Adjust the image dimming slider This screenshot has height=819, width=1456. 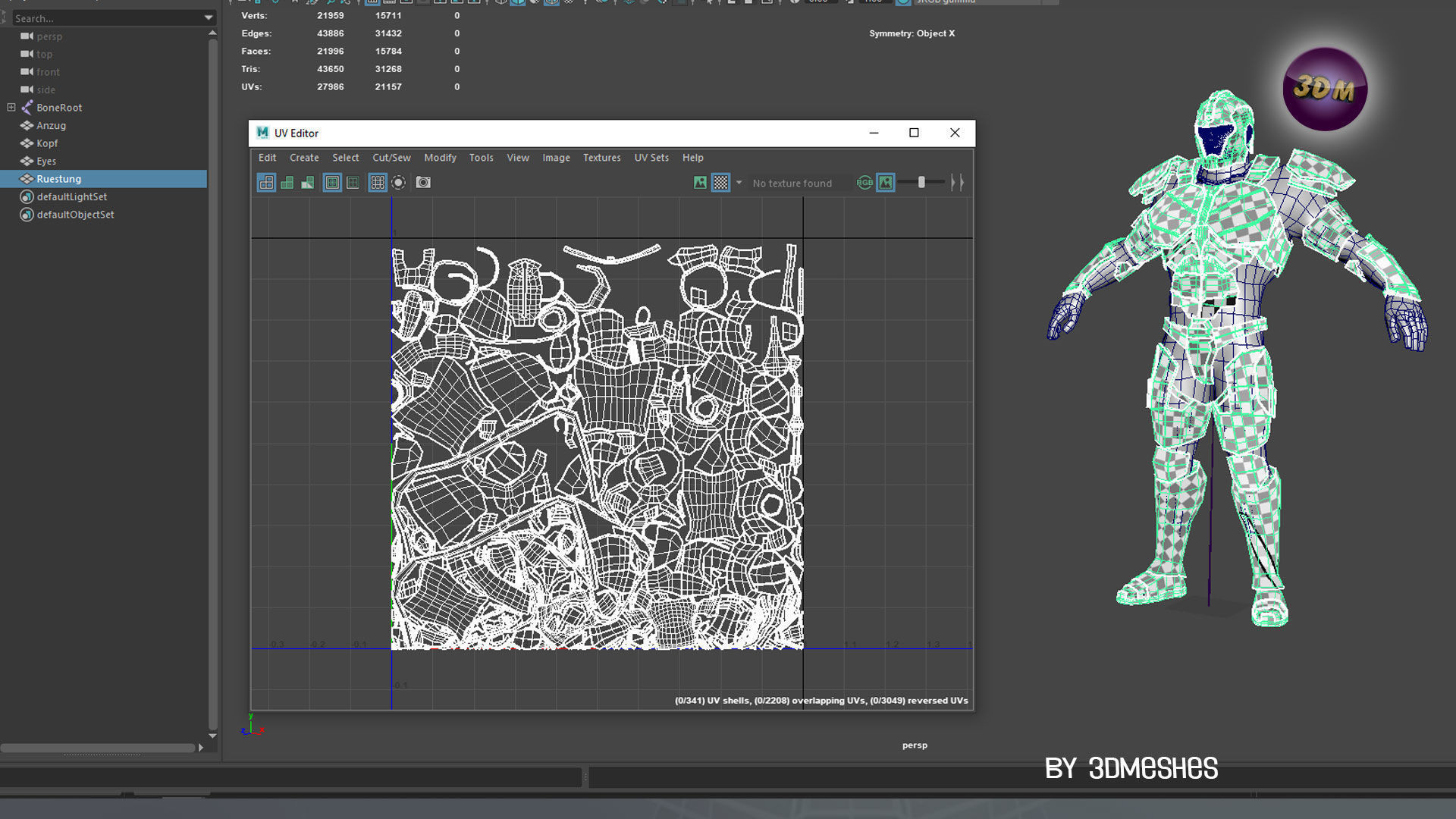click(921, 183)
